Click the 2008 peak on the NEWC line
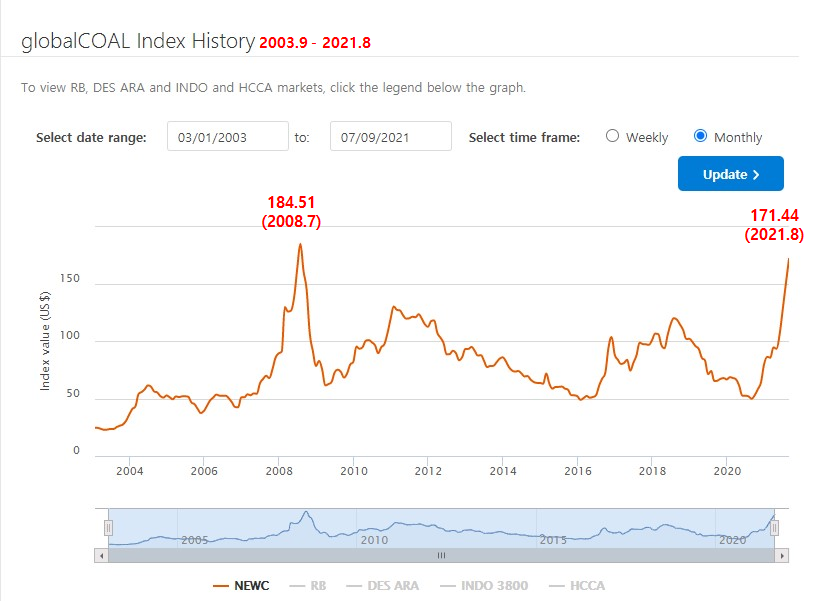Image resolution: width=824 pixels, height=601 pixels. pos(300,244)
